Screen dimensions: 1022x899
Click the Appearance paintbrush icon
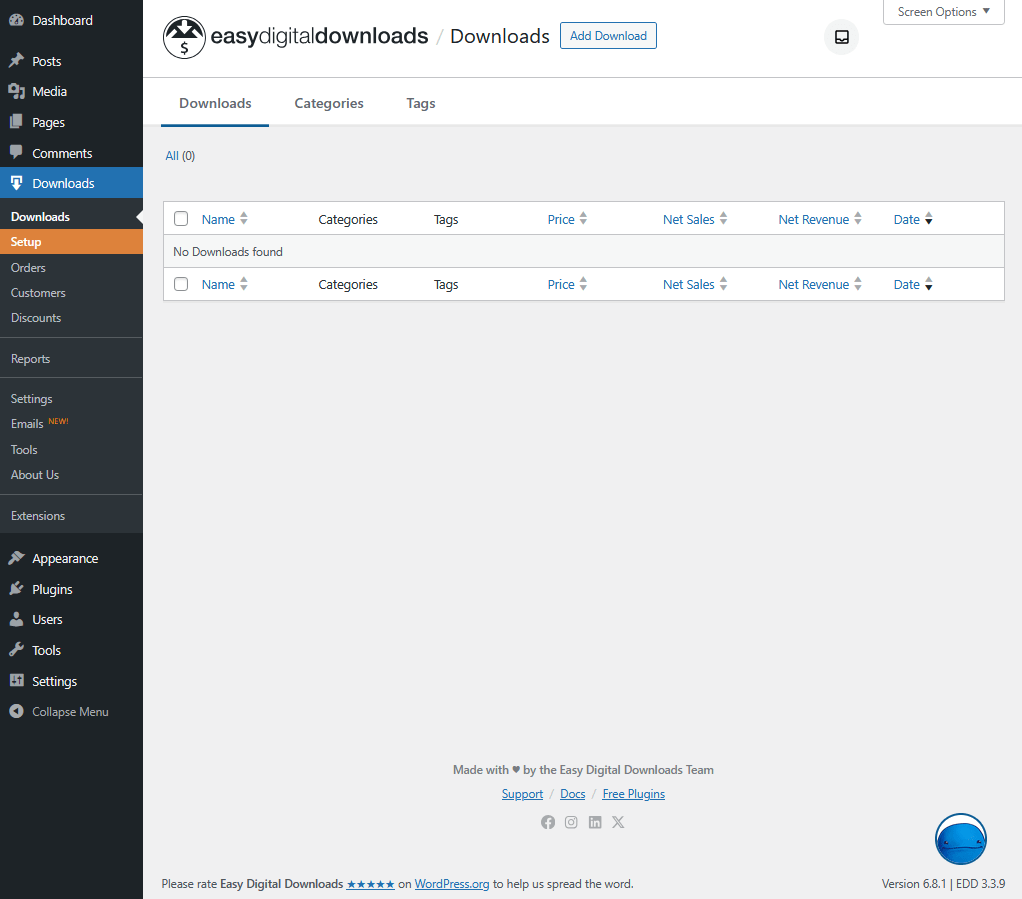16,558
